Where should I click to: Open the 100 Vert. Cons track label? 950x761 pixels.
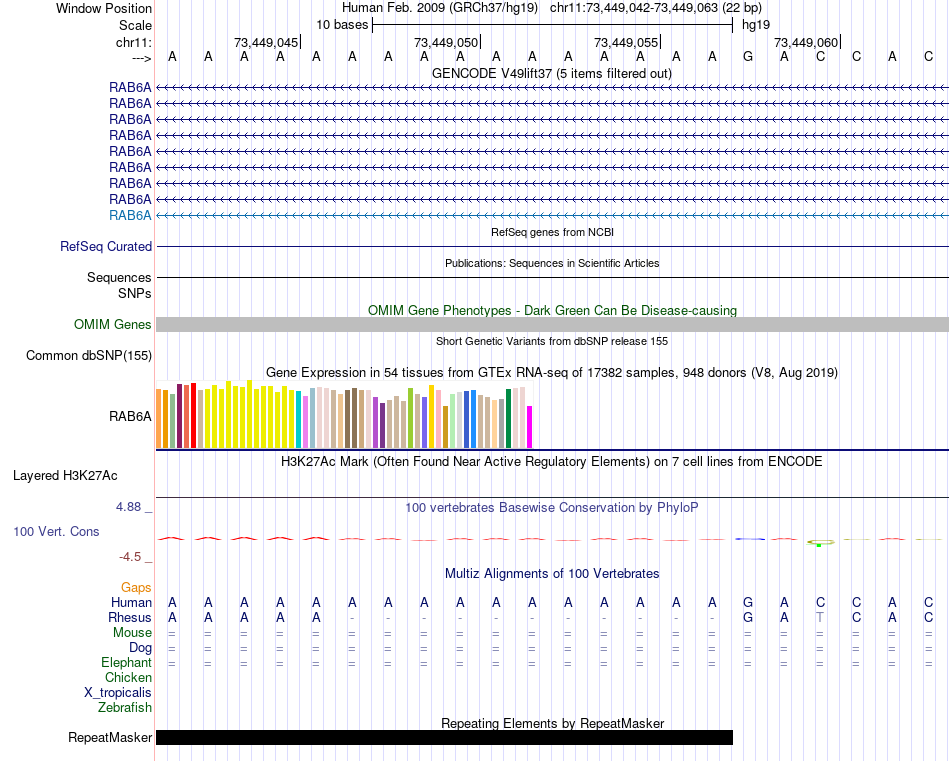tap(56, 531)
